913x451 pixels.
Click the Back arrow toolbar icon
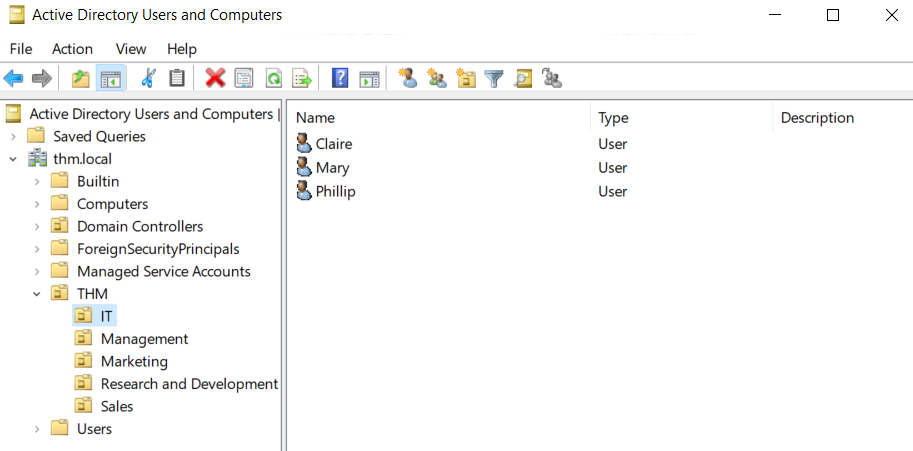point(13,78)
